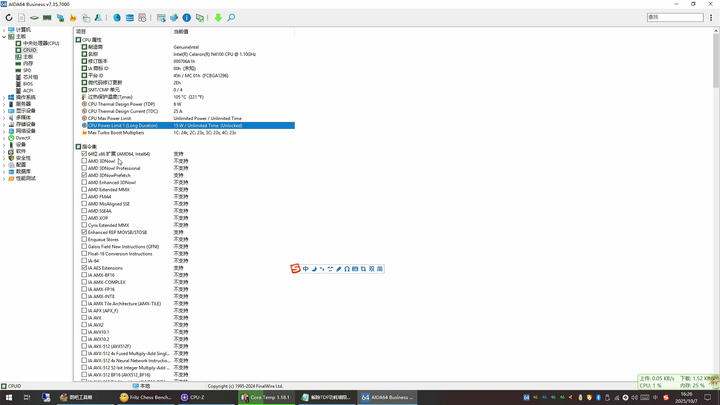This screenshot has width=720, height=405.
Task: Click the magnifier search icon in toolbar
Action: tap(231, 17)
